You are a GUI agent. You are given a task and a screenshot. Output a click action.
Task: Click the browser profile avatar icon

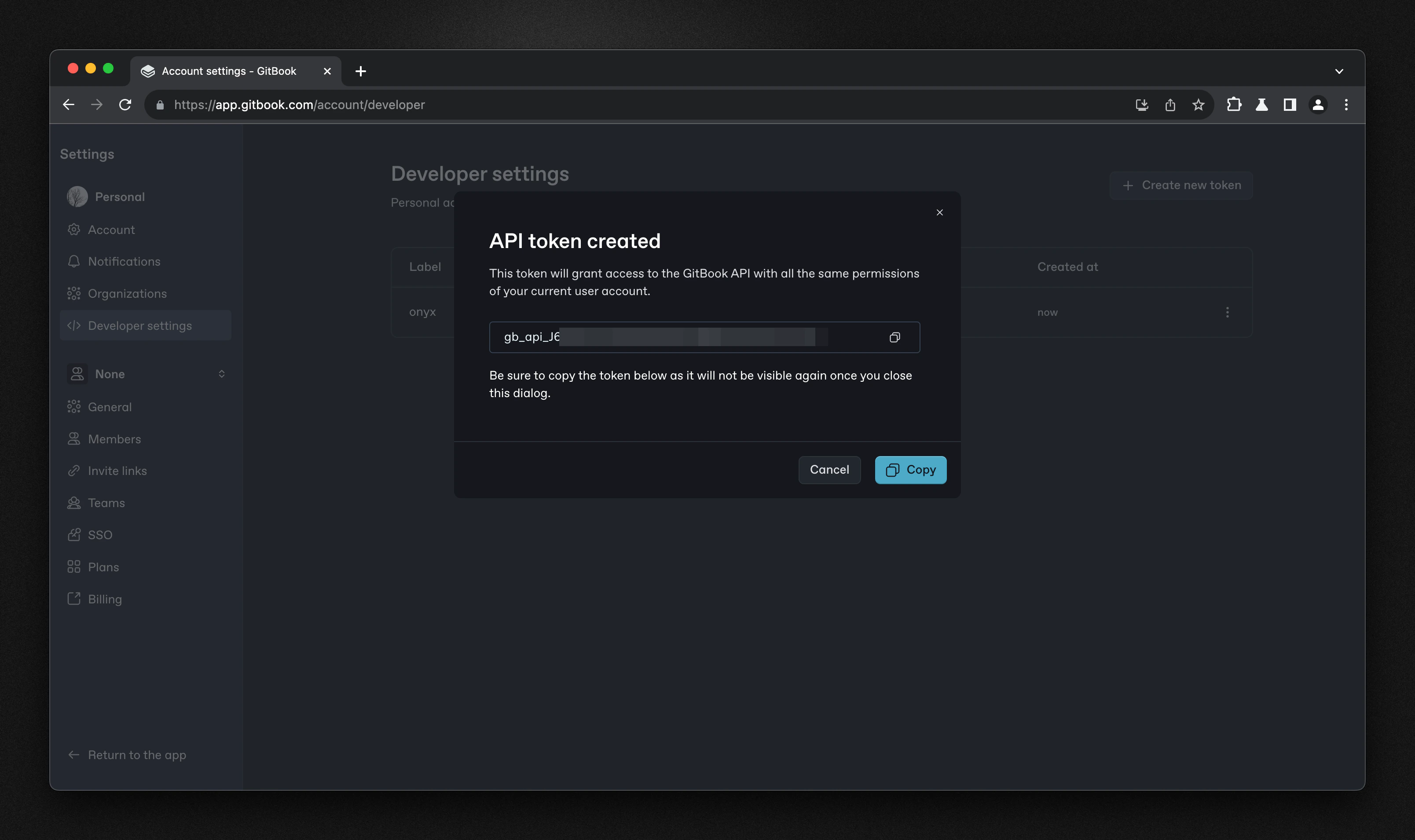pyautogui.click(x=1318, y=105)
